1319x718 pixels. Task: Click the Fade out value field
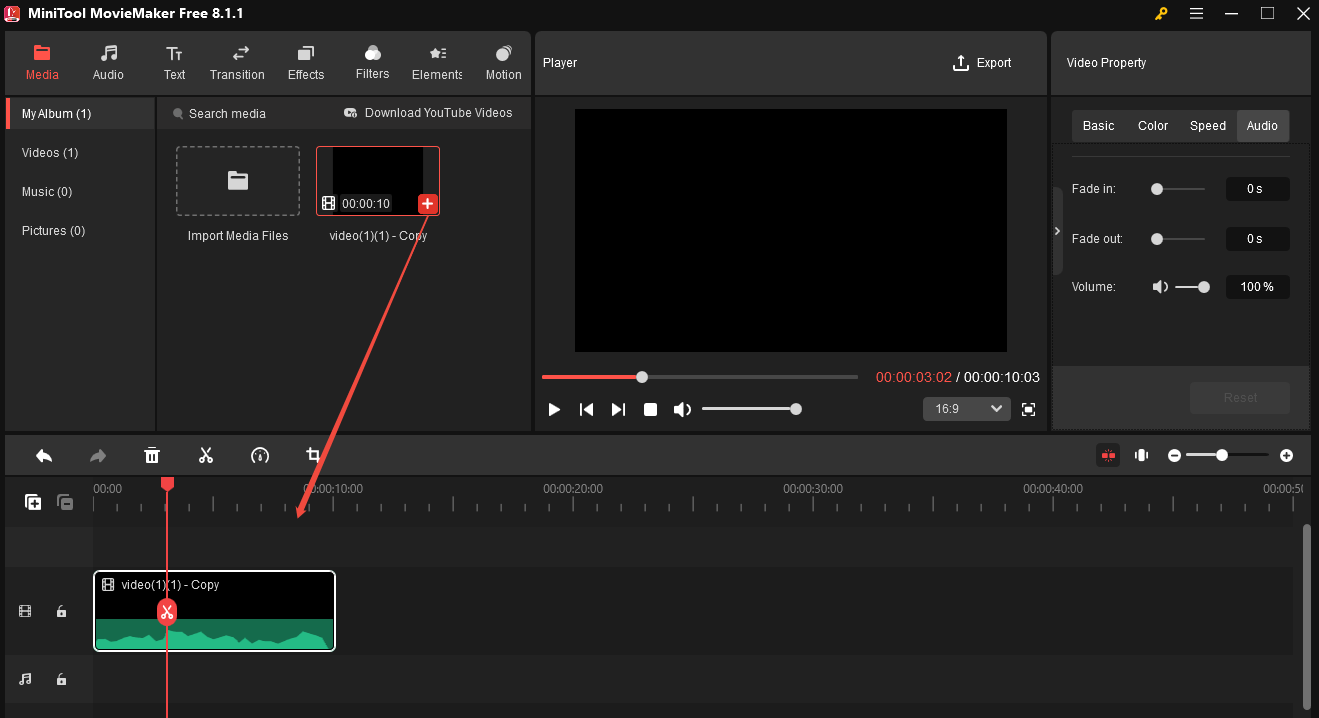1257,239
